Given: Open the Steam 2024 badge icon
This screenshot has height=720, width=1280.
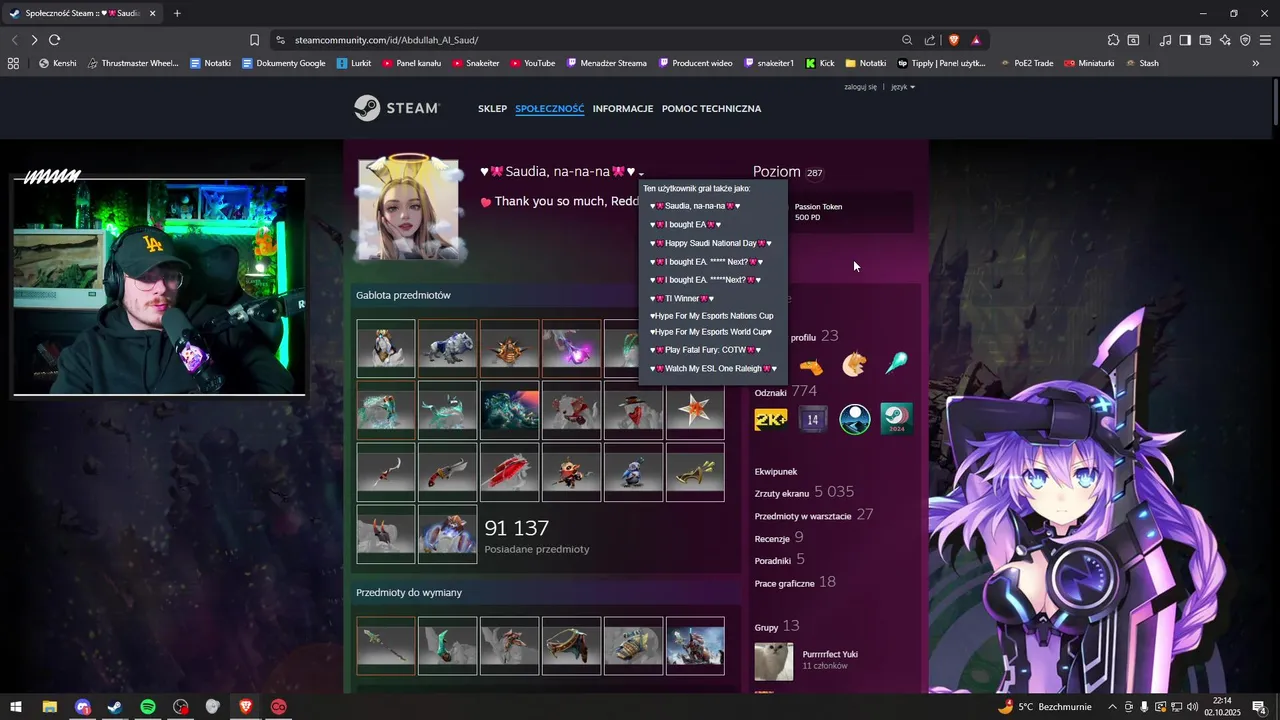Looking at the screenshot, I should [x=897, y=419].
